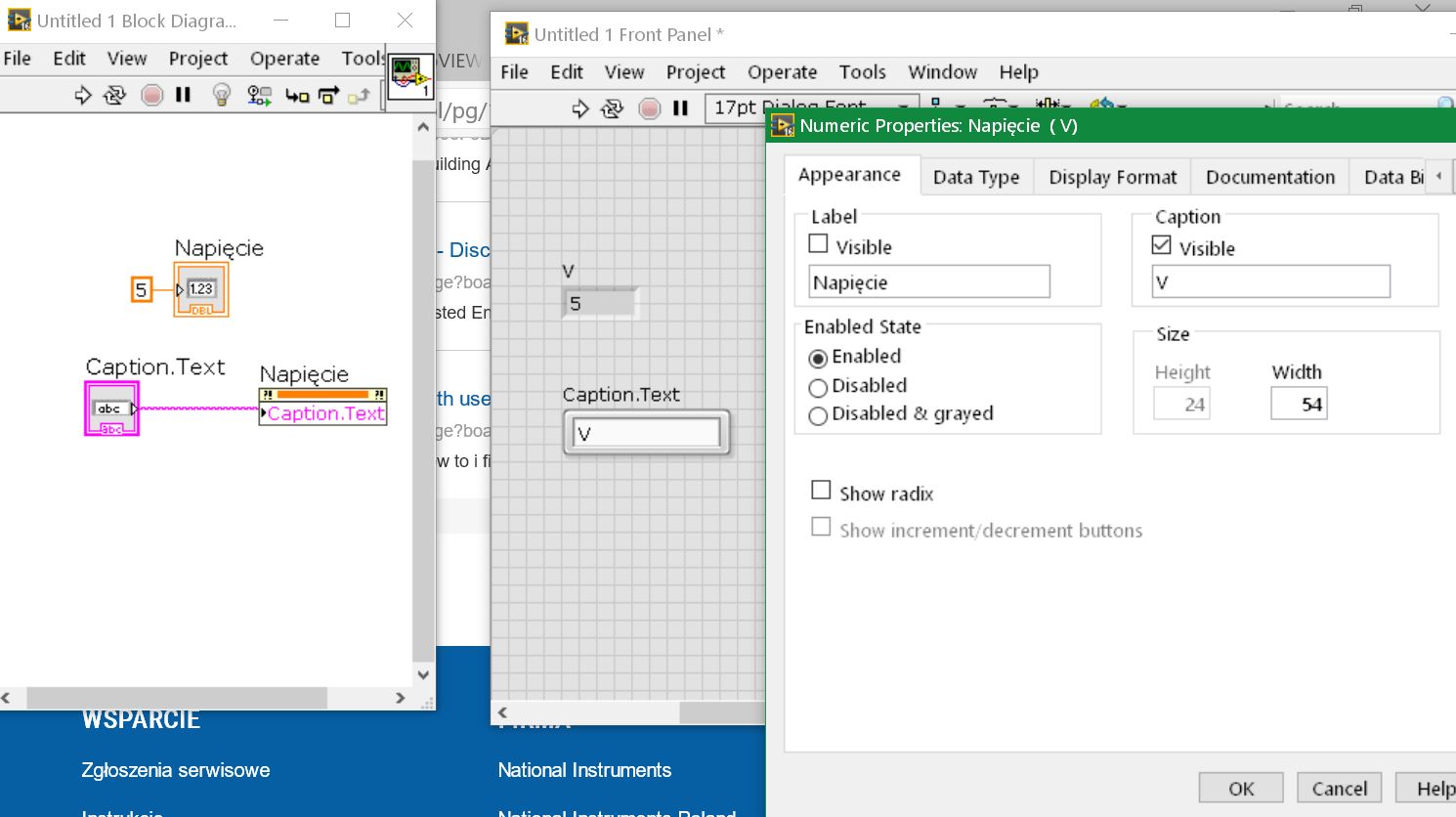Click Caption text field containing V
The height and width of the screenshot is (817, 1456).
[1270, 282]
